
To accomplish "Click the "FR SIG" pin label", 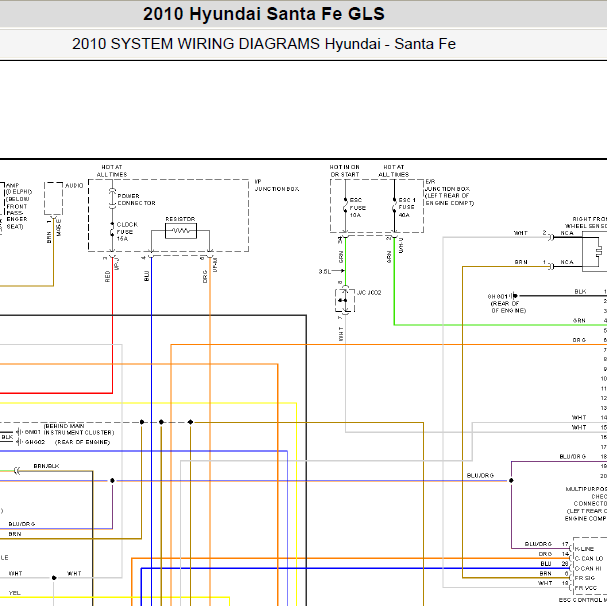I will (x=585, y=578).
